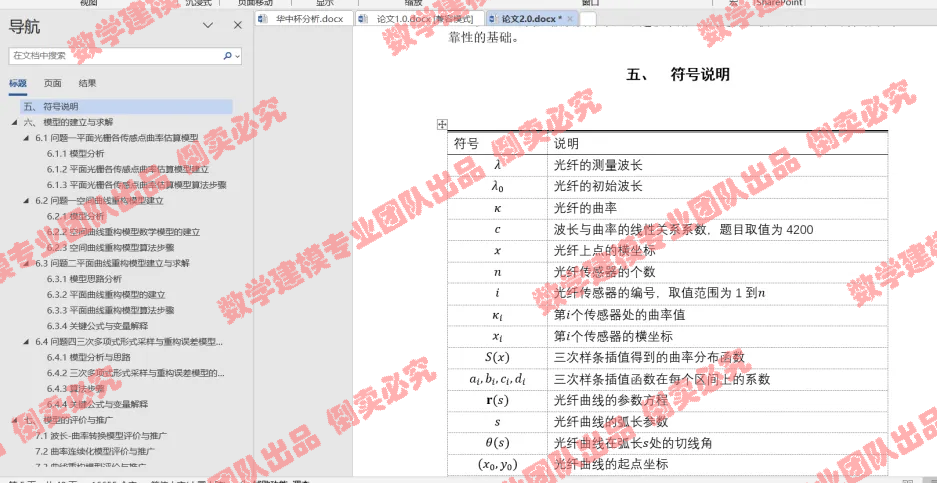Screen dimensions: 937x483
Task: Collapse the 6.1 问题一 heading triangle
Action: pos(26,138)
